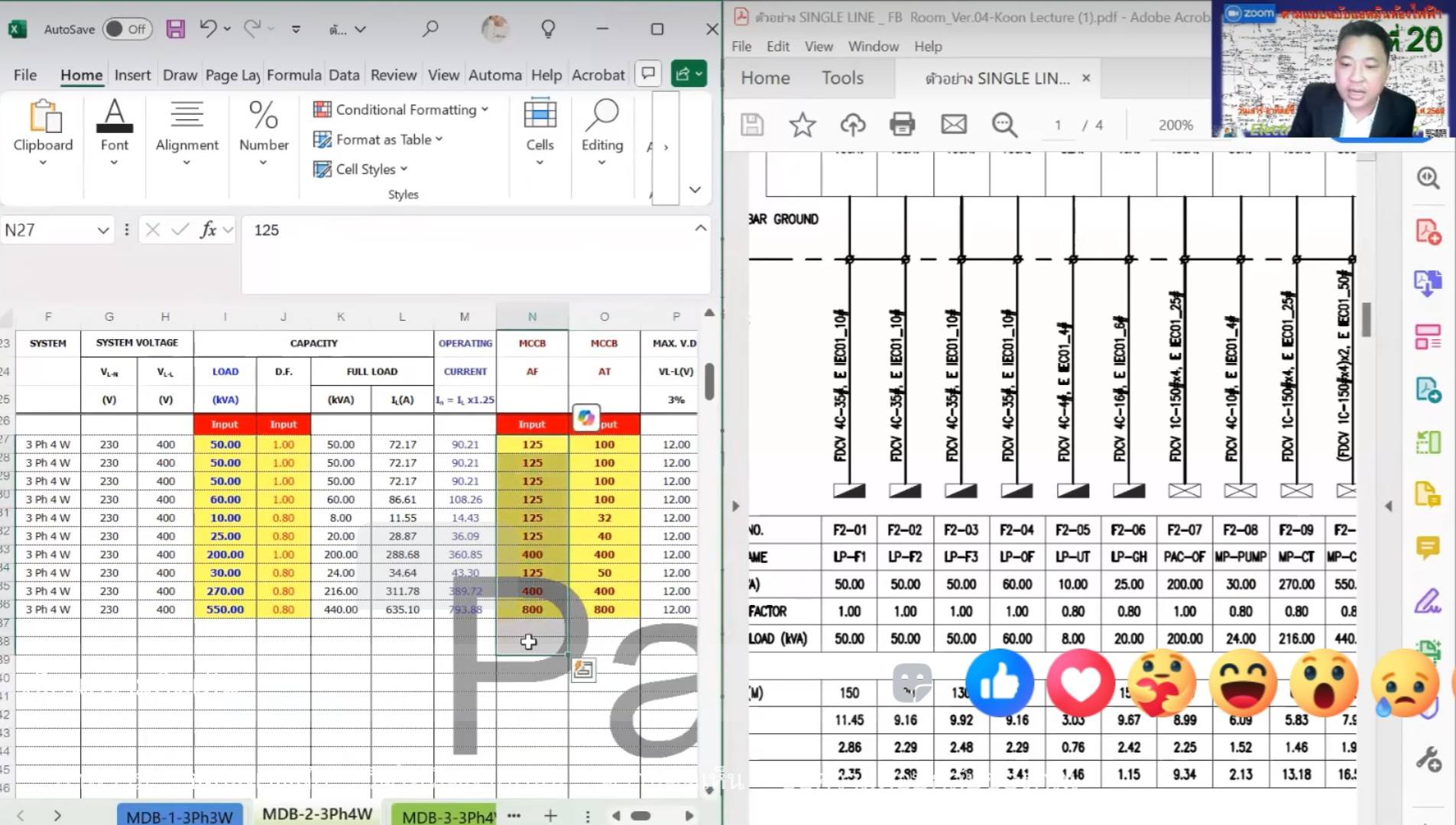Click the Save icon in Excel title bar

point(176,29)
